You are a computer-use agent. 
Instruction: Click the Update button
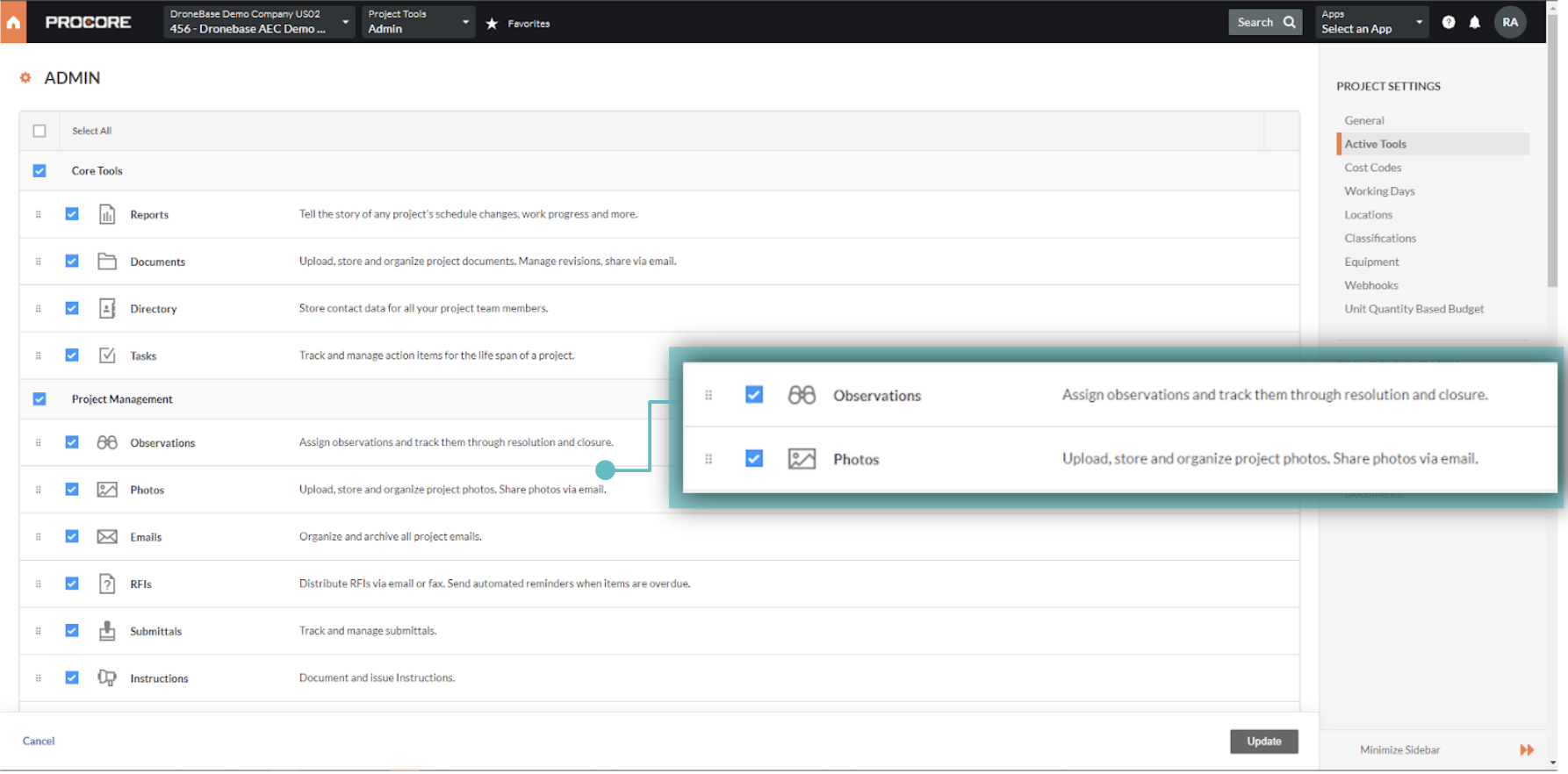click(x=1264, y=742)
